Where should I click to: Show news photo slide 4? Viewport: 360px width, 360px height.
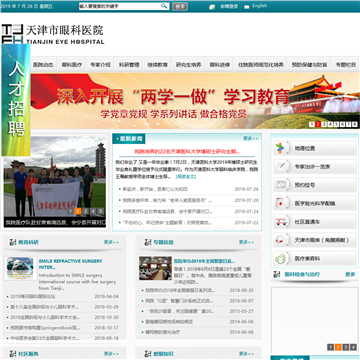click(93, 211)
